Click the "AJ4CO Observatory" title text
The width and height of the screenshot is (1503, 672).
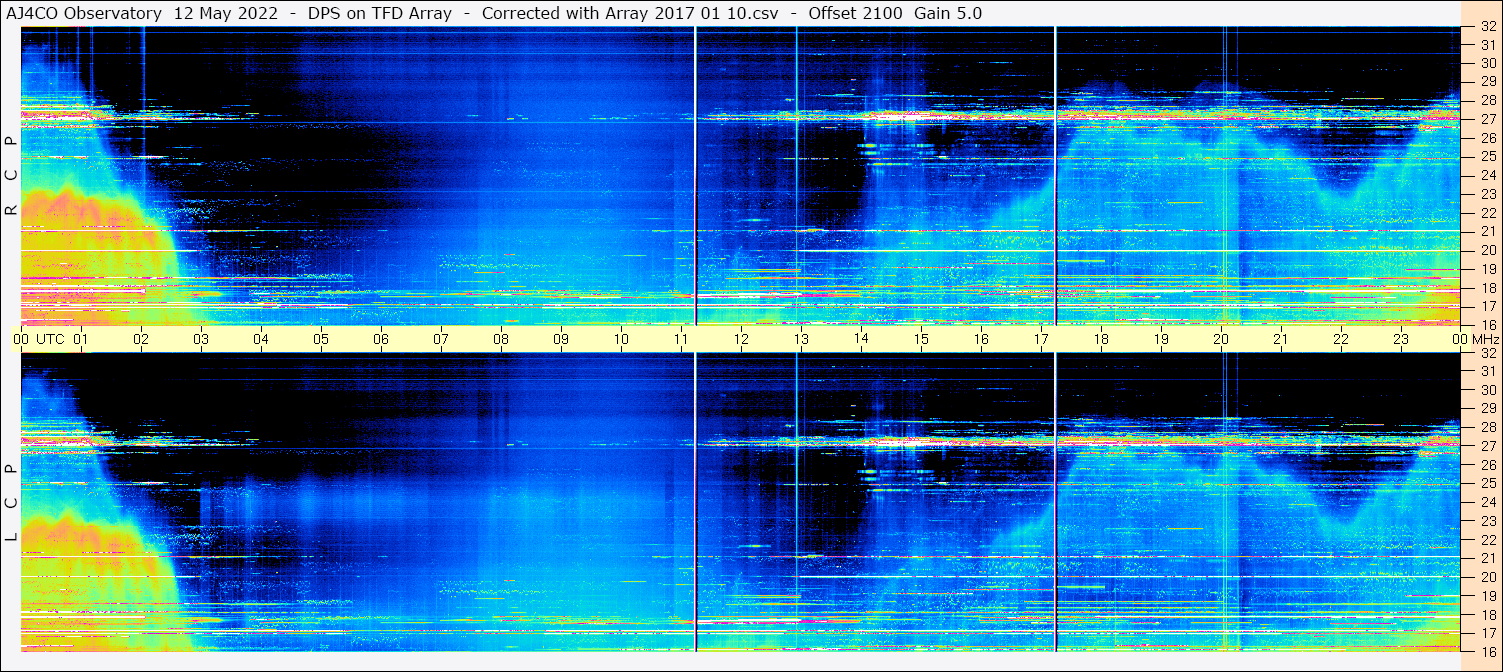coord(83,13)
